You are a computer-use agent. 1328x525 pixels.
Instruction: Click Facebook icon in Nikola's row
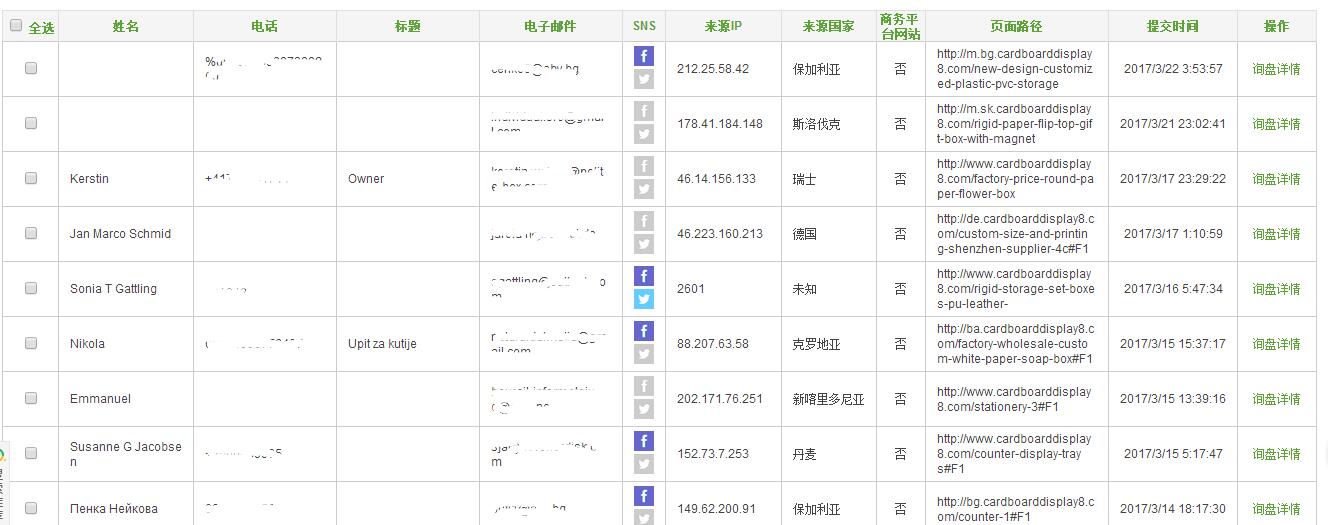click(644, 331)
